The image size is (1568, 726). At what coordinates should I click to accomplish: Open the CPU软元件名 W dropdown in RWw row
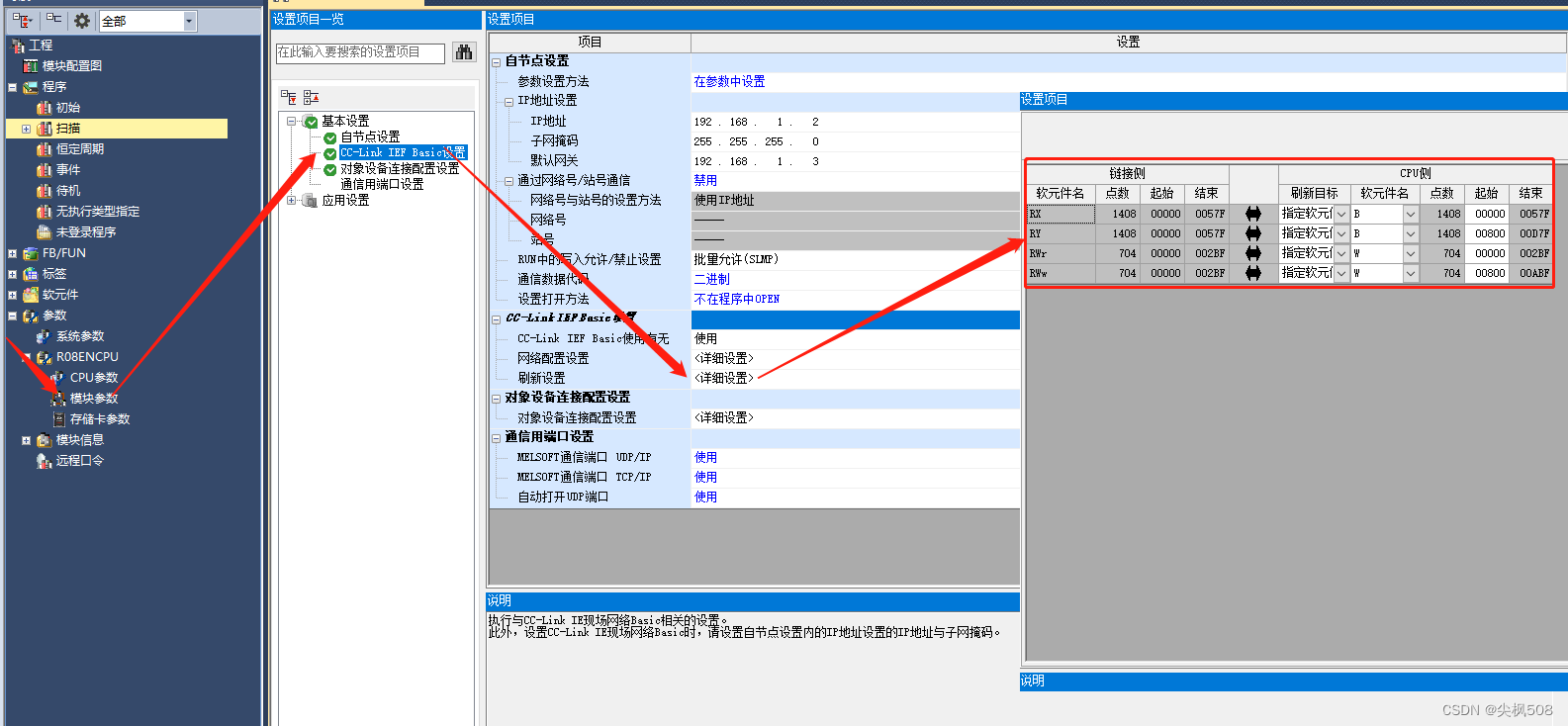(x=1411, y=273)
